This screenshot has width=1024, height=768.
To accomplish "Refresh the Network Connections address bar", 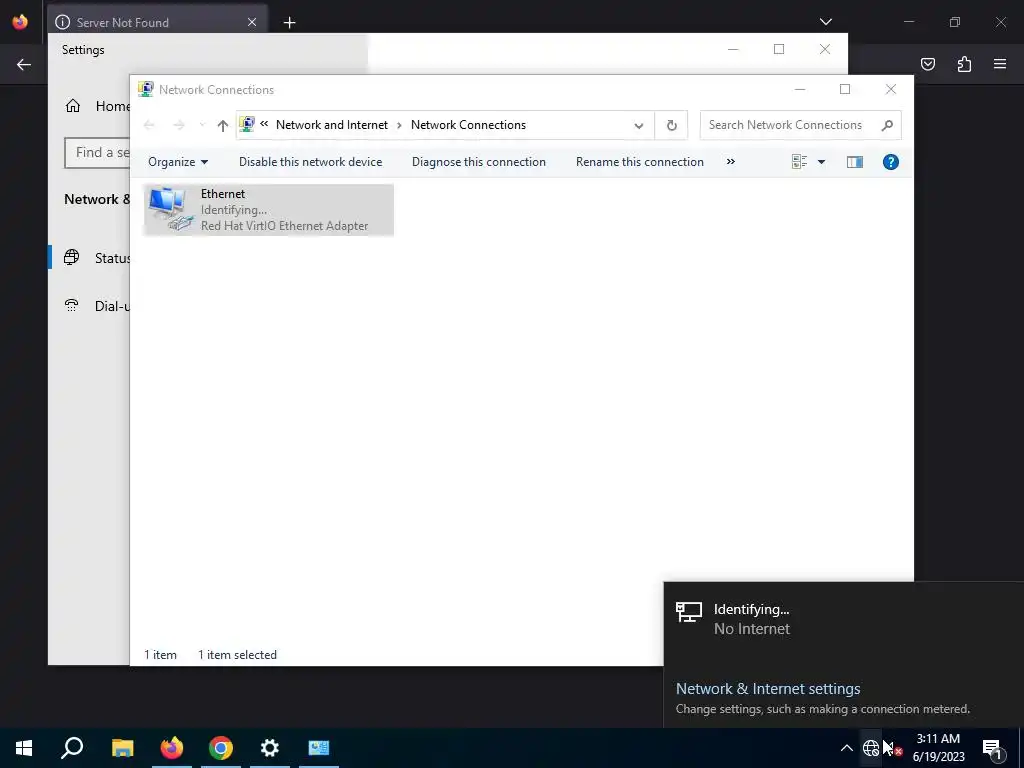I will pos(671,125).
